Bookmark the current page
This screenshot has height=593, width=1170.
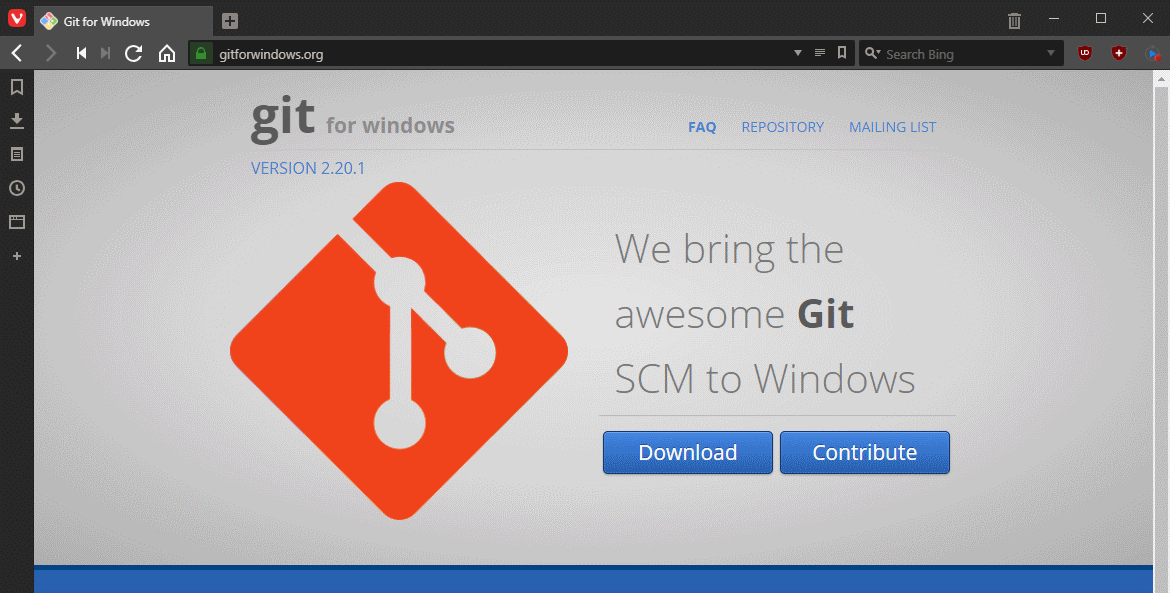[x=841, y=53]
